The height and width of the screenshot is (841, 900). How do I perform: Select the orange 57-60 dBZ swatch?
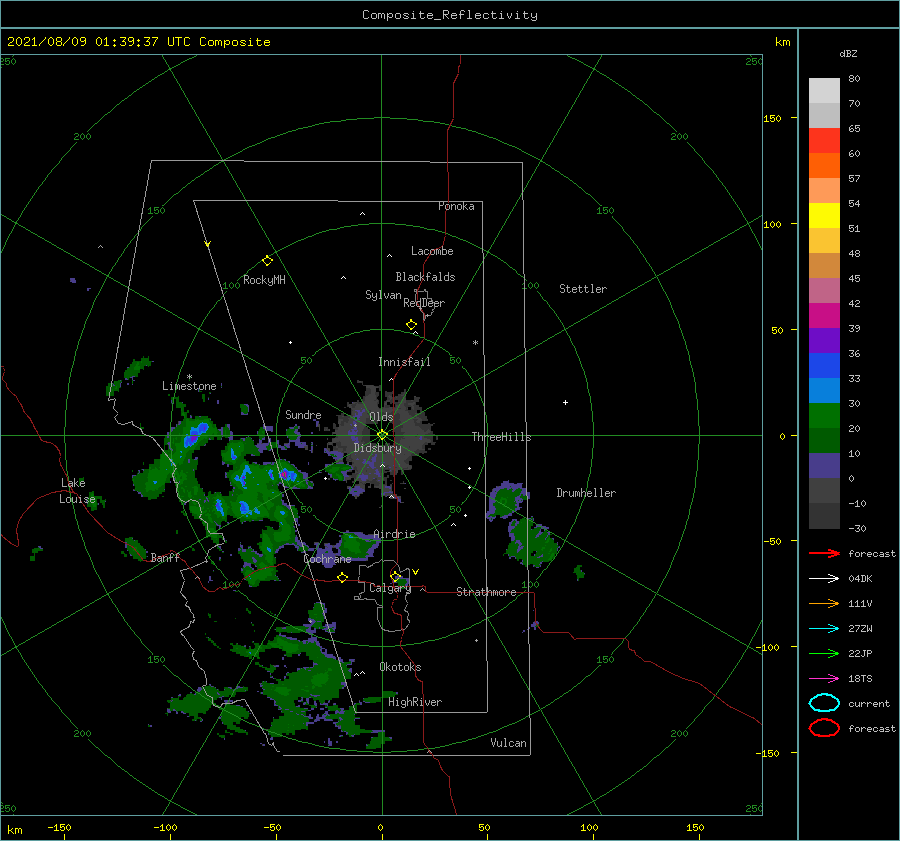click(x=824, y=166)
